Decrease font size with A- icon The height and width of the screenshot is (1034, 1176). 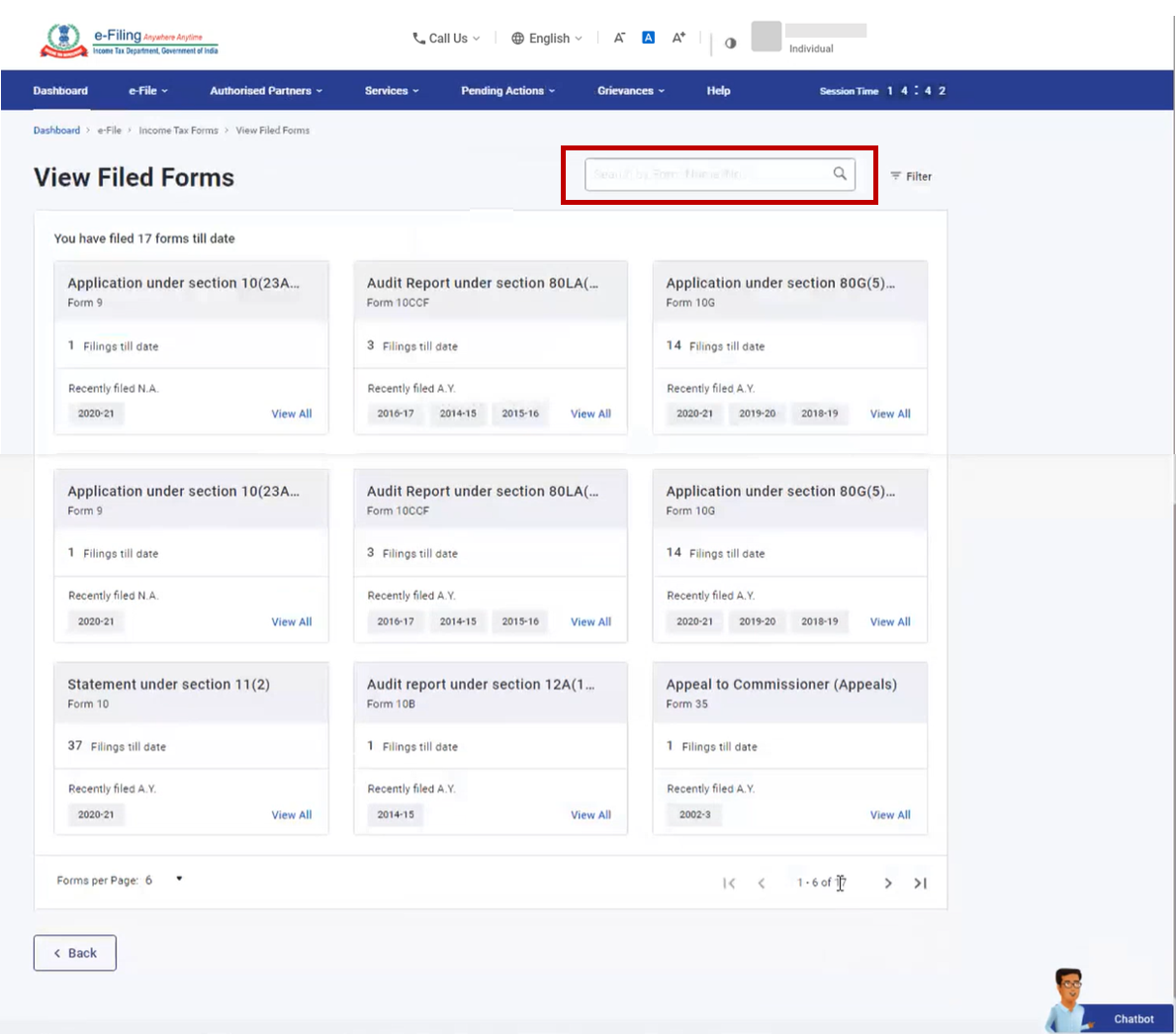pyautogui.click(x=619, y=37)
